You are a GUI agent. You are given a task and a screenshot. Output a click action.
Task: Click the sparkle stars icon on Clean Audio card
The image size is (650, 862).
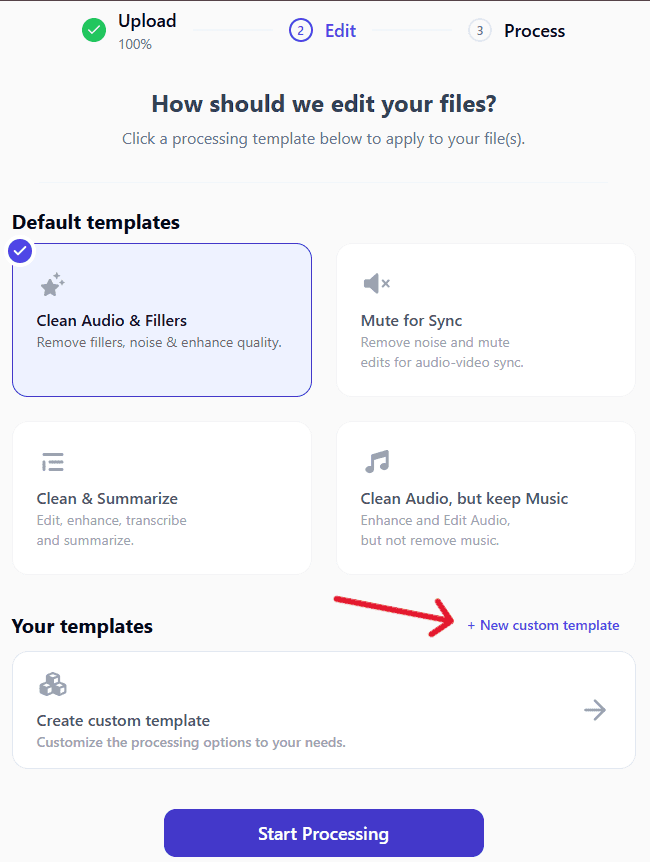coord(53,284)
